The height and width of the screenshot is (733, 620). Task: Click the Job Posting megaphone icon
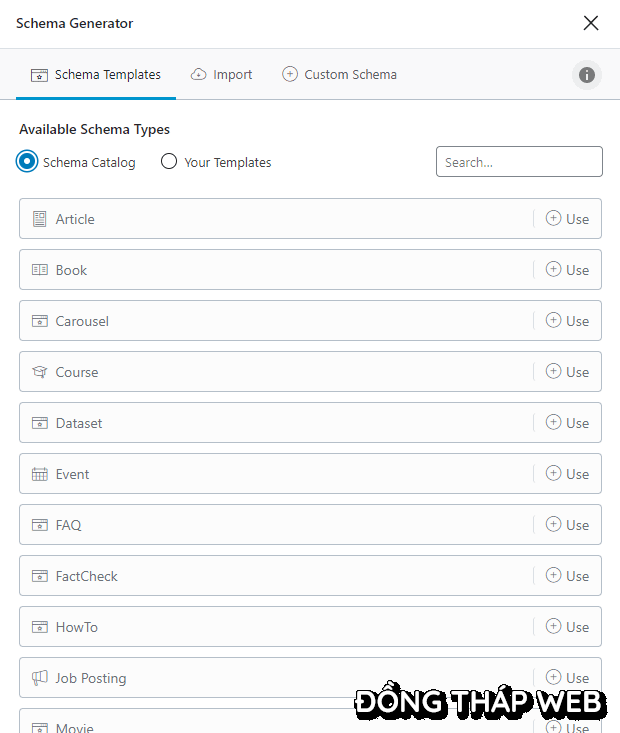click(x=40, y=678)
